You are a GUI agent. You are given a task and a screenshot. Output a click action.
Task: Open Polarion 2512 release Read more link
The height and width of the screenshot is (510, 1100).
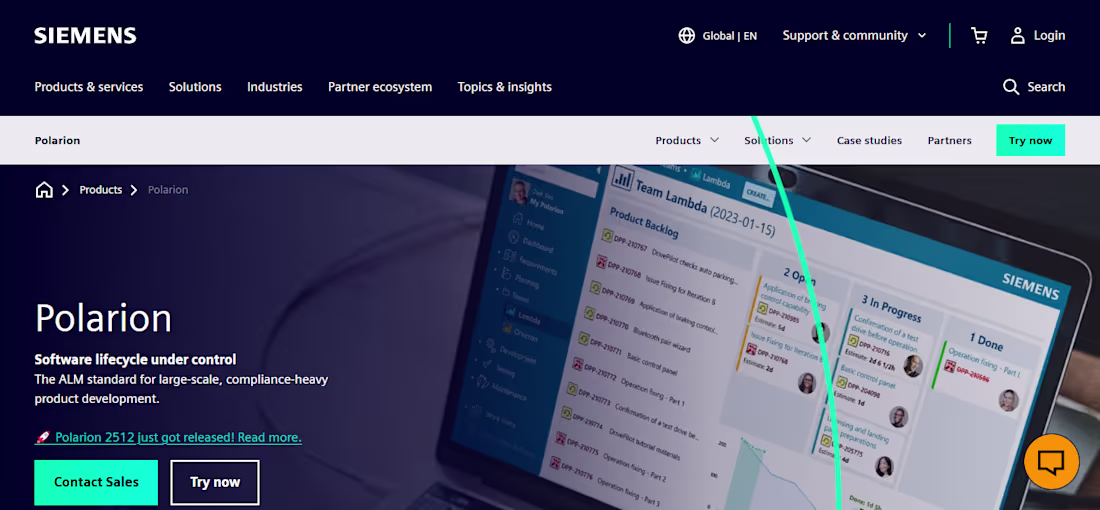click(168, 437)
